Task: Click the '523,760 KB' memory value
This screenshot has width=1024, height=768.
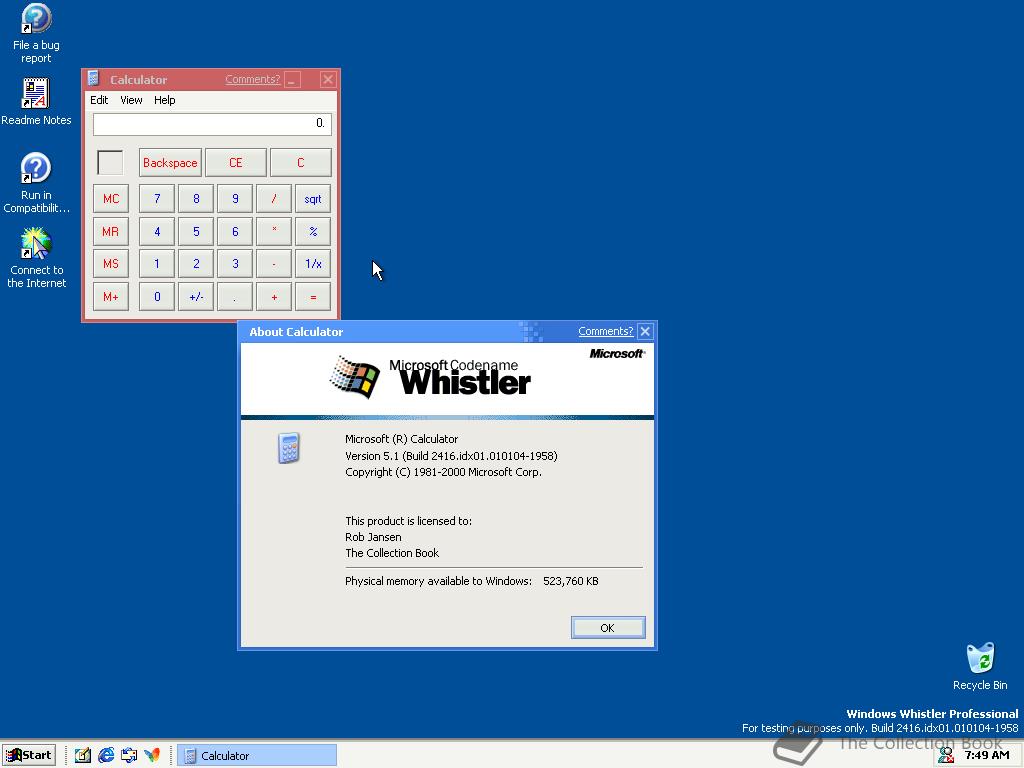Action: (x=570, y=581)
